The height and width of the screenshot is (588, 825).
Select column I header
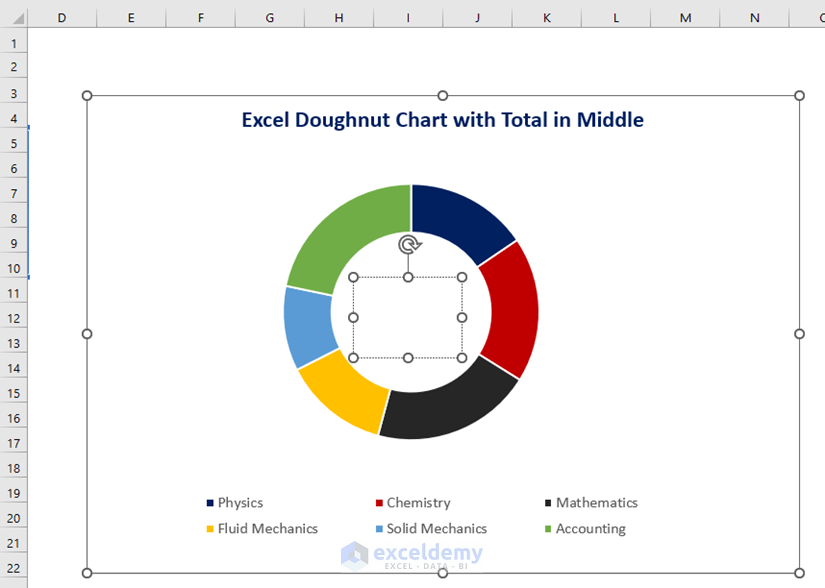click(x=408, y=18)
